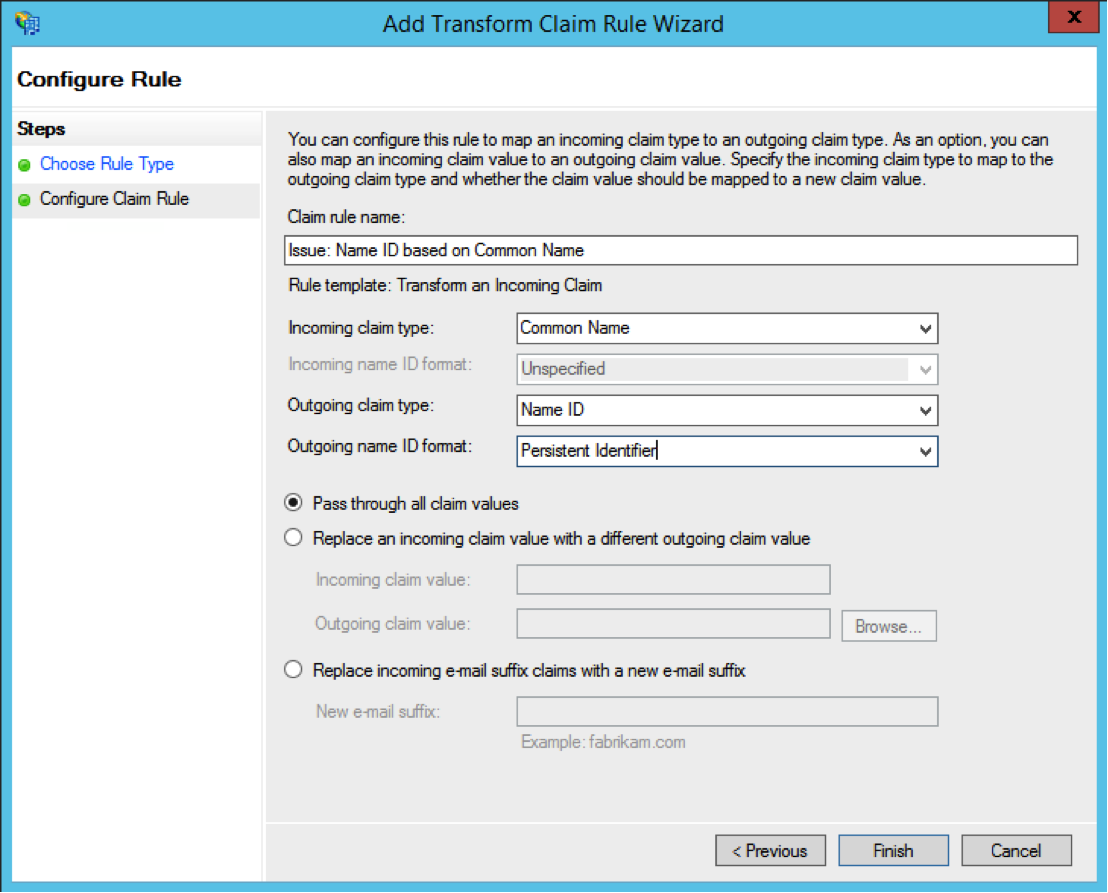Click the Steps header
The height and width of the screenshot is (893, 1108).
[41, 129]
